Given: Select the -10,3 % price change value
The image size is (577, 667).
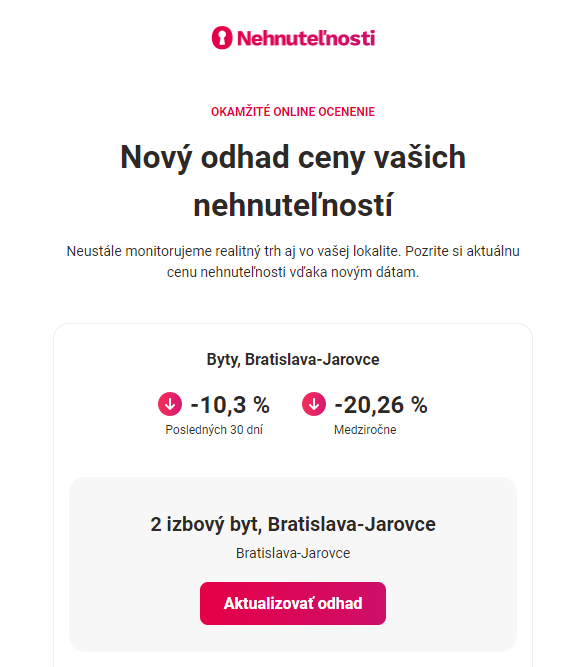Looking at the screenshot, I should [x=230, y=404].
